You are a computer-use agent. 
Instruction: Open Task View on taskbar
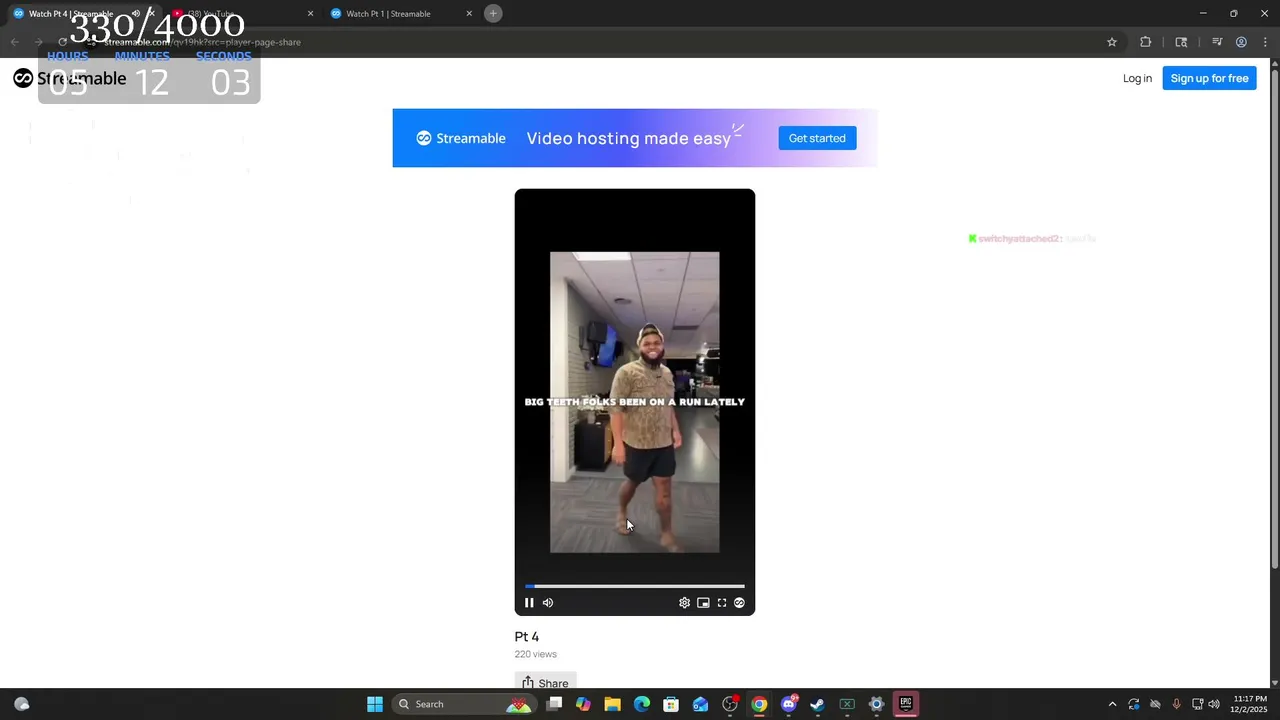click(x=555, y=704)
